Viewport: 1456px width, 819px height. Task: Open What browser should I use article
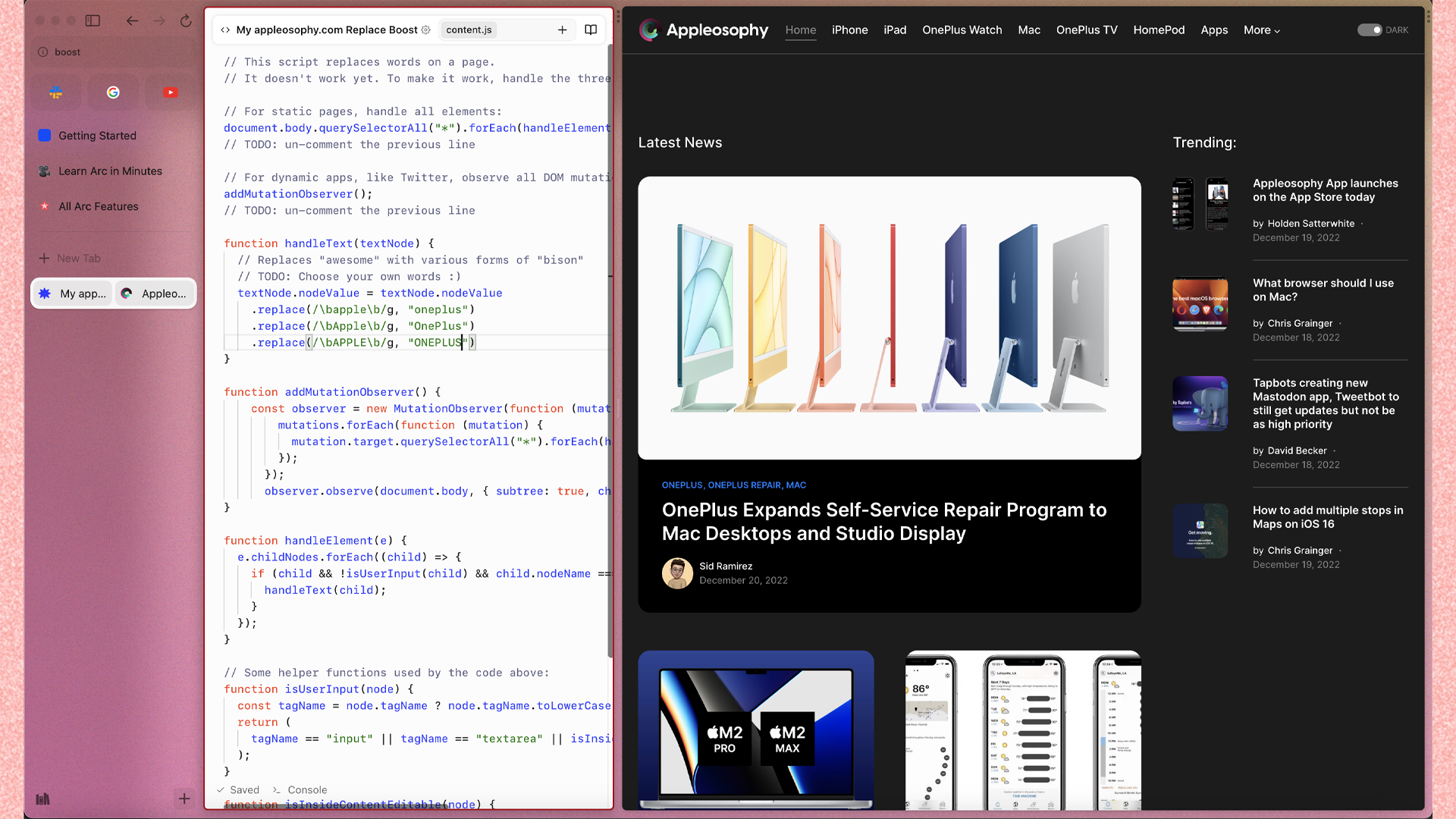(x=1323, y=290)
